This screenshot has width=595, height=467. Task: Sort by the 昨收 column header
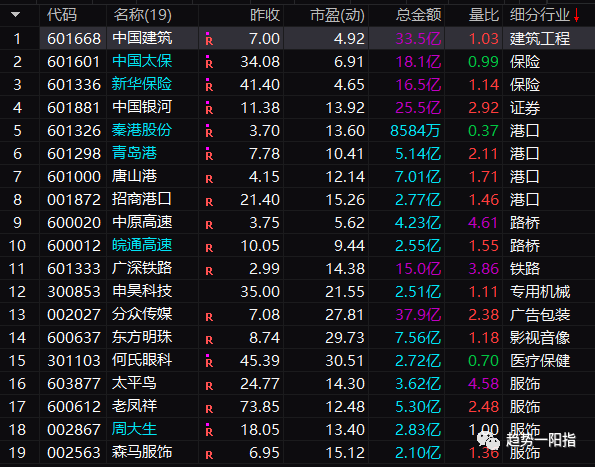[265, 15]
